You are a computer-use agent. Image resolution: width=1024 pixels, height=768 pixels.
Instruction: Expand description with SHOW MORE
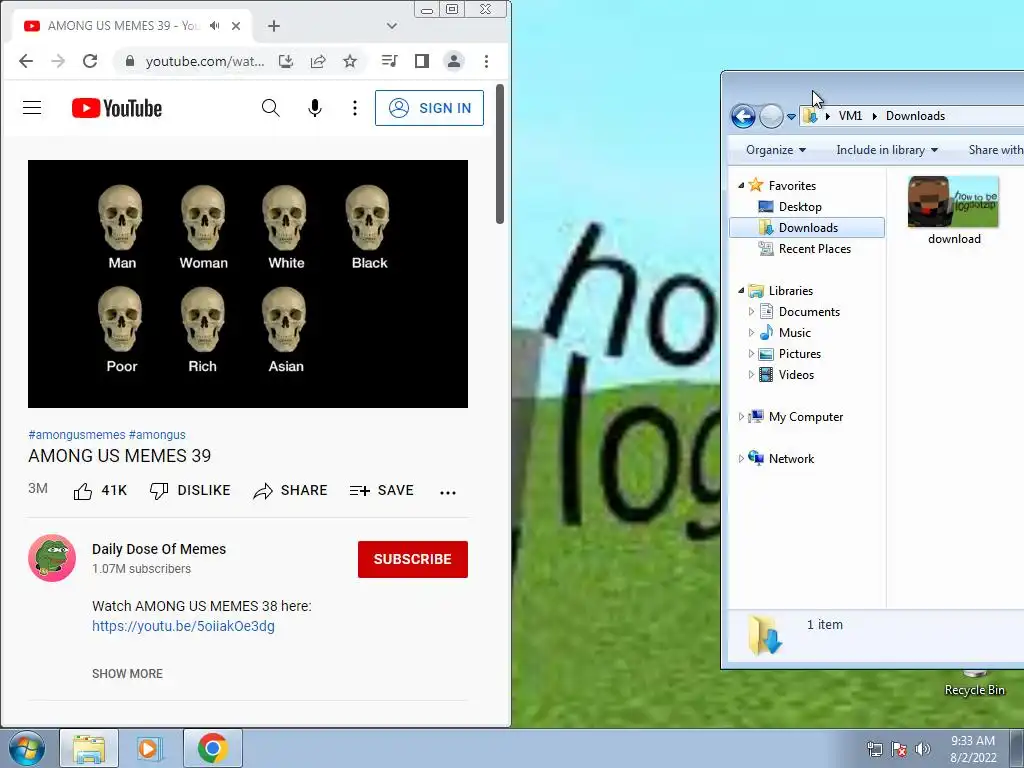point(127,674)
